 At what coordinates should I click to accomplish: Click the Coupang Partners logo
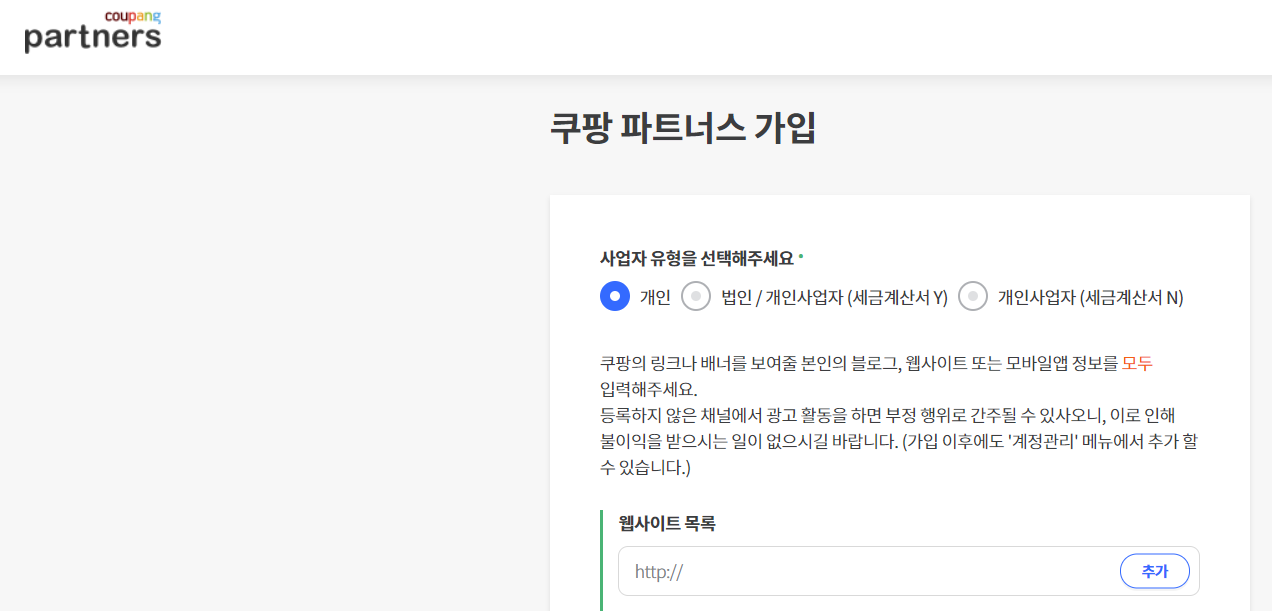pos(93,31)
